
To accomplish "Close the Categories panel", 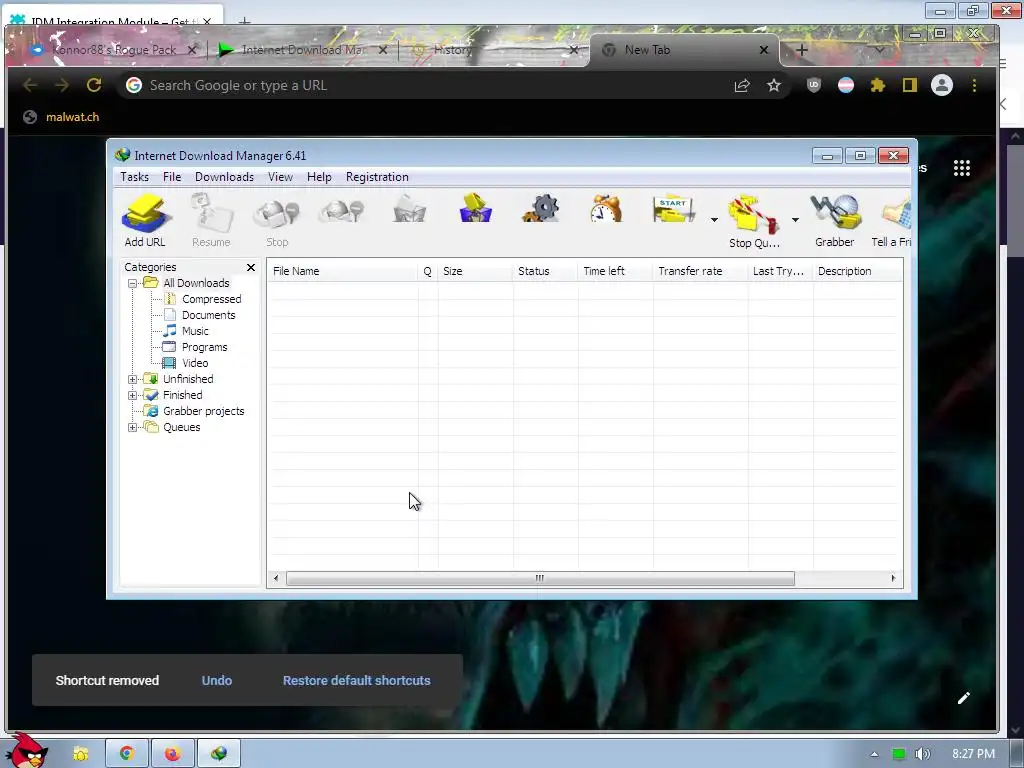I will (251, 267).
